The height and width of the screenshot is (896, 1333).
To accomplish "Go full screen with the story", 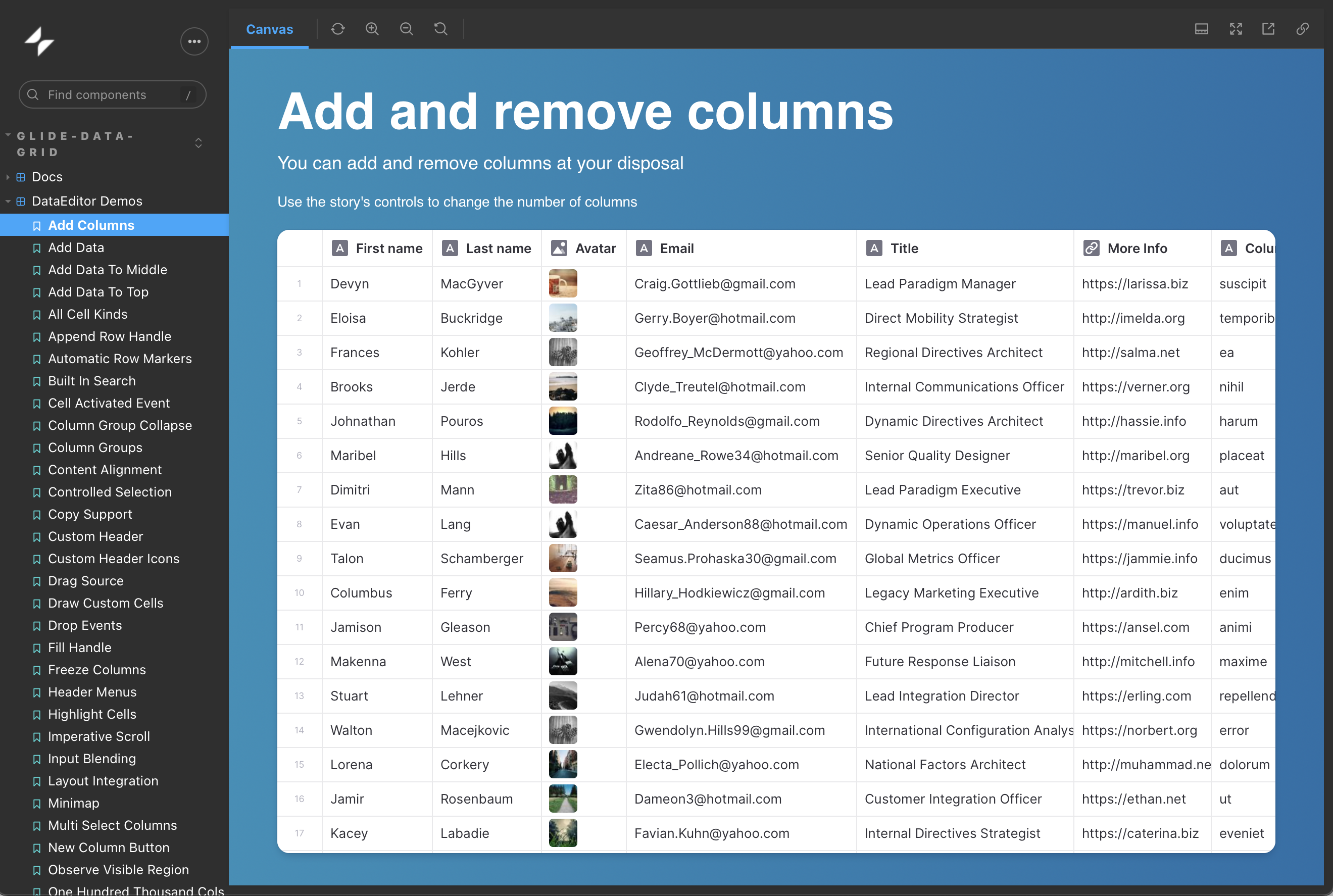I will [1236, 29].
